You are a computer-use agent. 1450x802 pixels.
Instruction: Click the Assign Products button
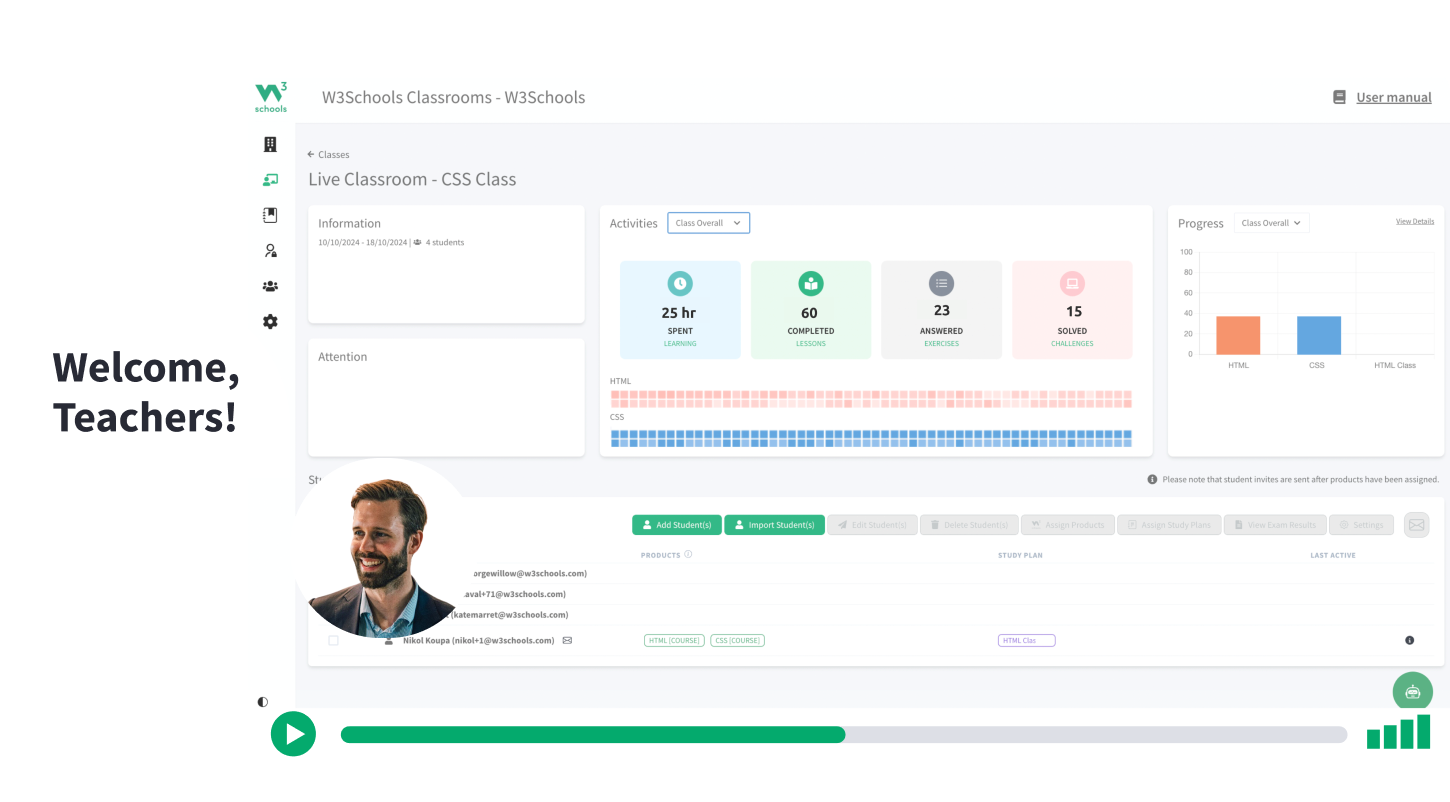pos(1068,525)
